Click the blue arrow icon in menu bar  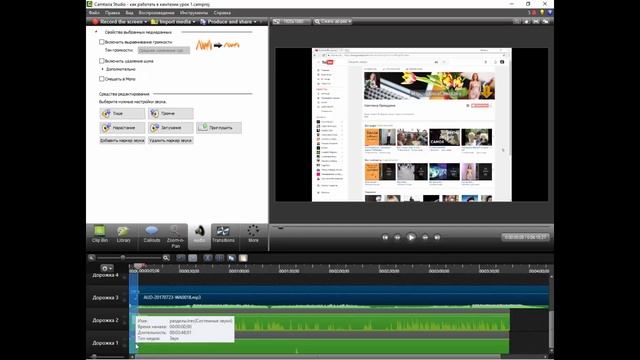pos(550,13)
